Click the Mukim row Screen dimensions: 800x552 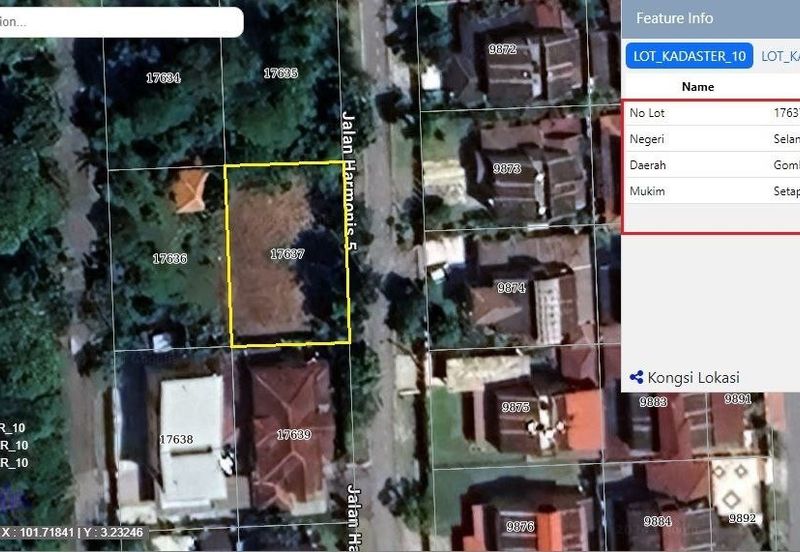pos(713,191)
